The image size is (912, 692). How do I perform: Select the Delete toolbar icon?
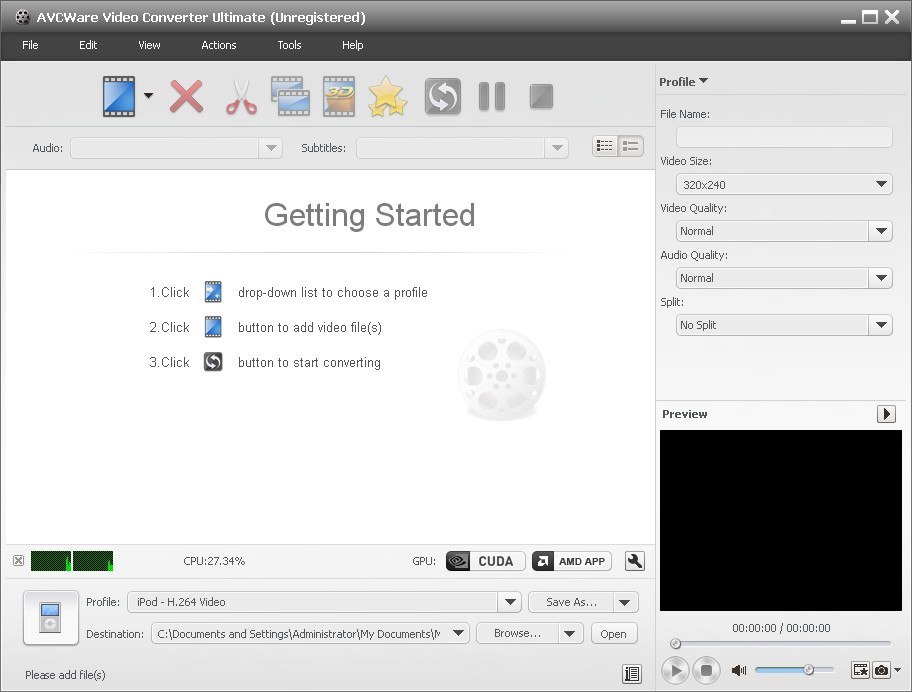coord(186,96)
